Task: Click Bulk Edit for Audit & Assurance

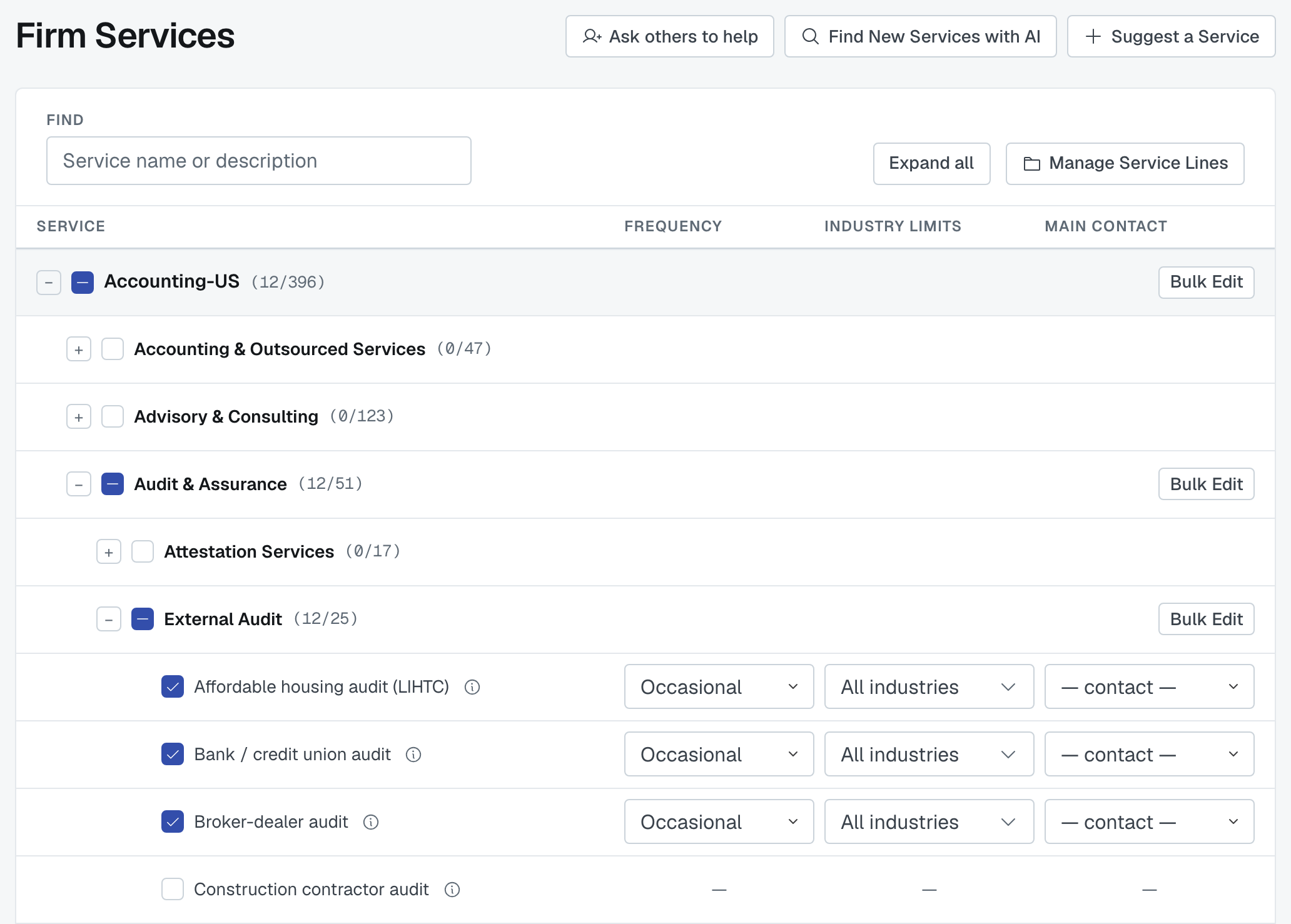Action: [1207, 484]
